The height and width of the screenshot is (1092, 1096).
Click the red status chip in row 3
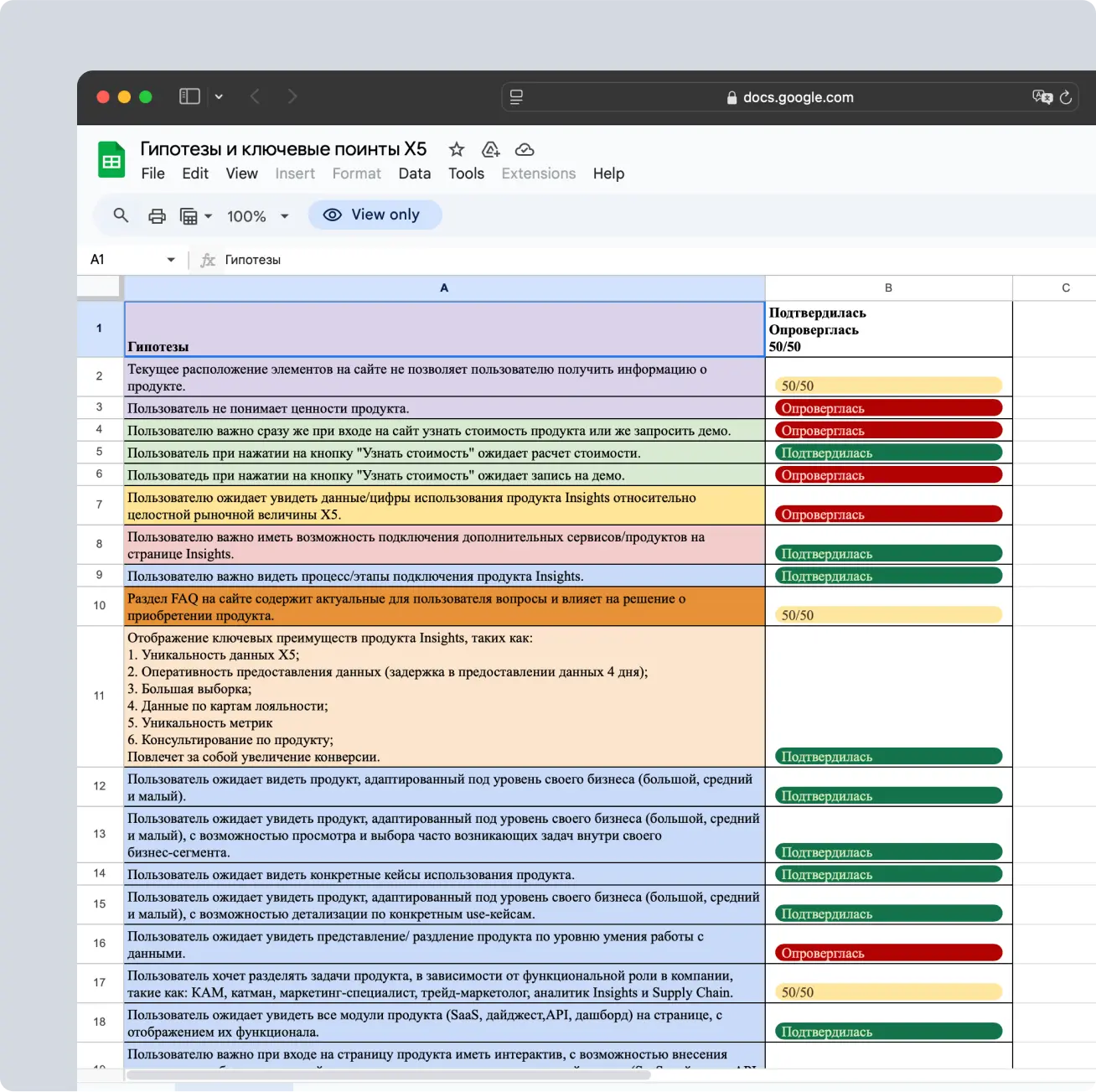(x=888, y=408)
